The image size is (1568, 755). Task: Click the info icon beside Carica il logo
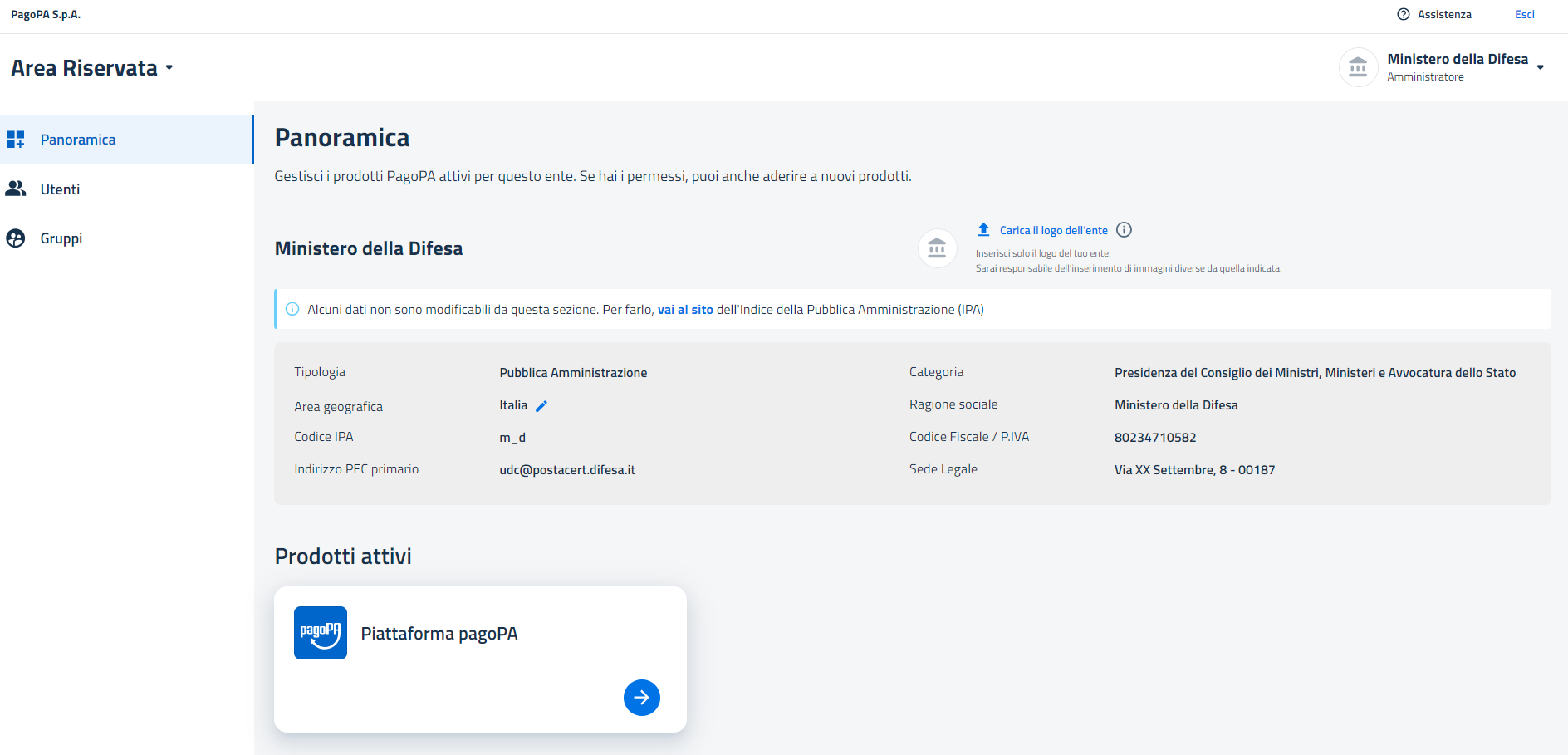1124,230
